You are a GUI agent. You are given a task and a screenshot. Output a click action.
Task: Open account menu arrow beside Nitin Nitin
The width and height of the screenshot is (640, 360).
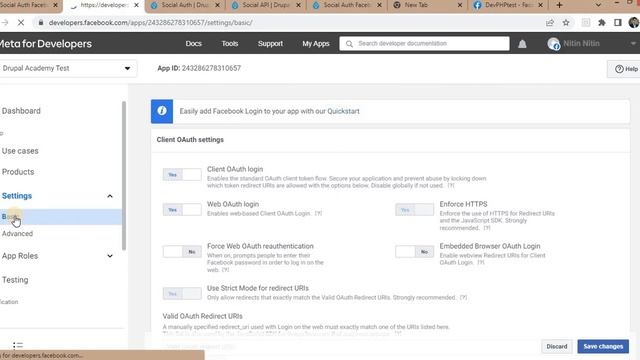tap(633, 44)
